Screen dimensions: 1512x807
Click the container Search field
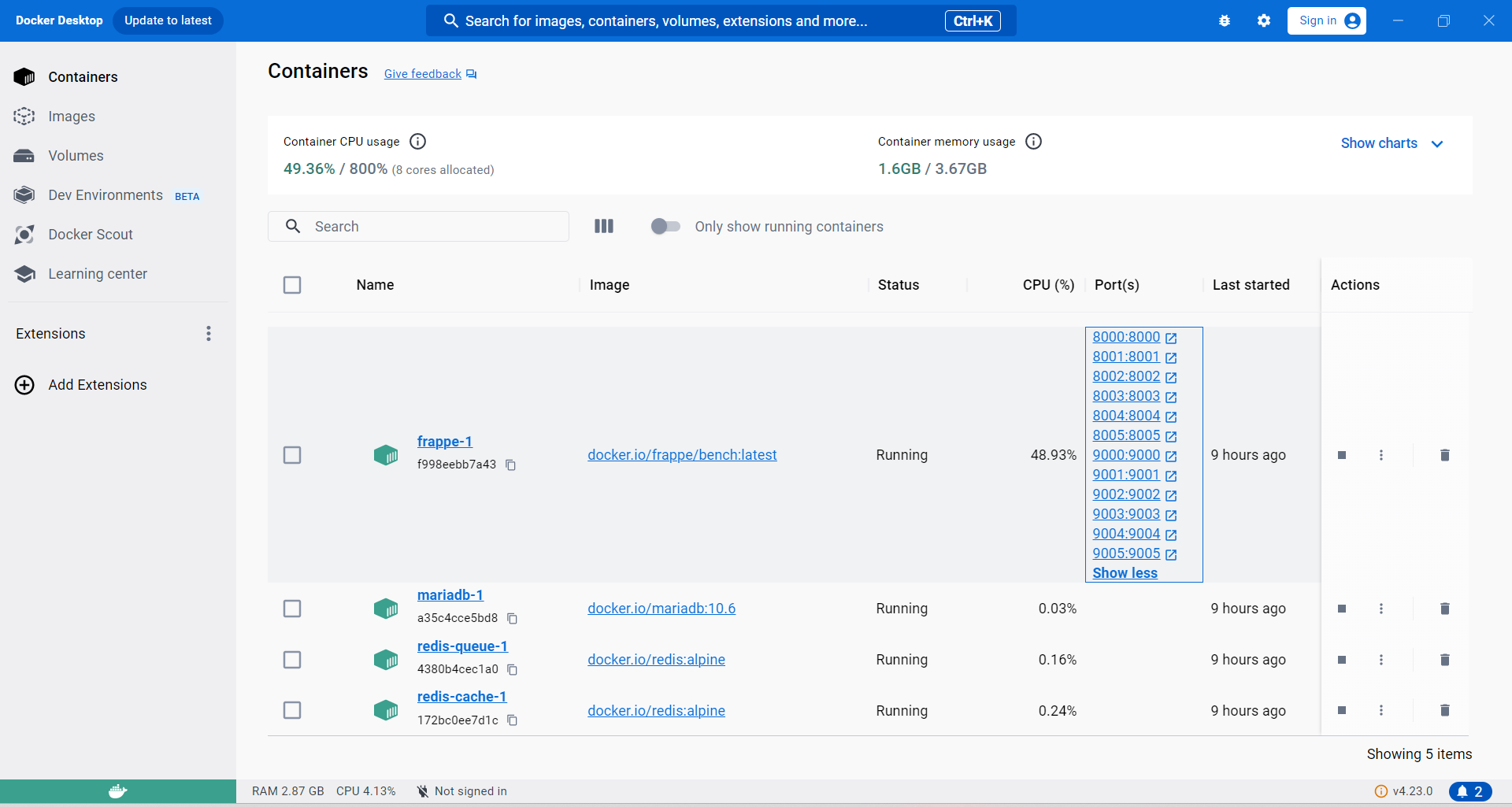(x=418, y=227)
